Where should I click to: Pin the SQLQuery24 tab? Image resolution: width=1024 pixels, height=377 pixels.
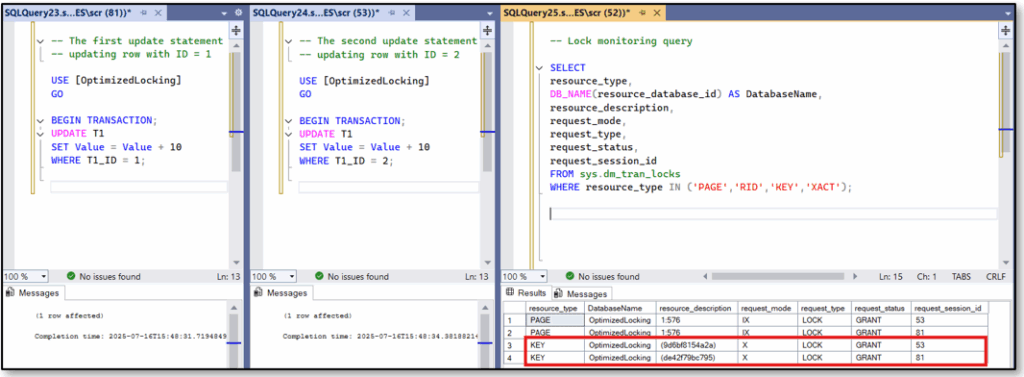pos(392,12)
